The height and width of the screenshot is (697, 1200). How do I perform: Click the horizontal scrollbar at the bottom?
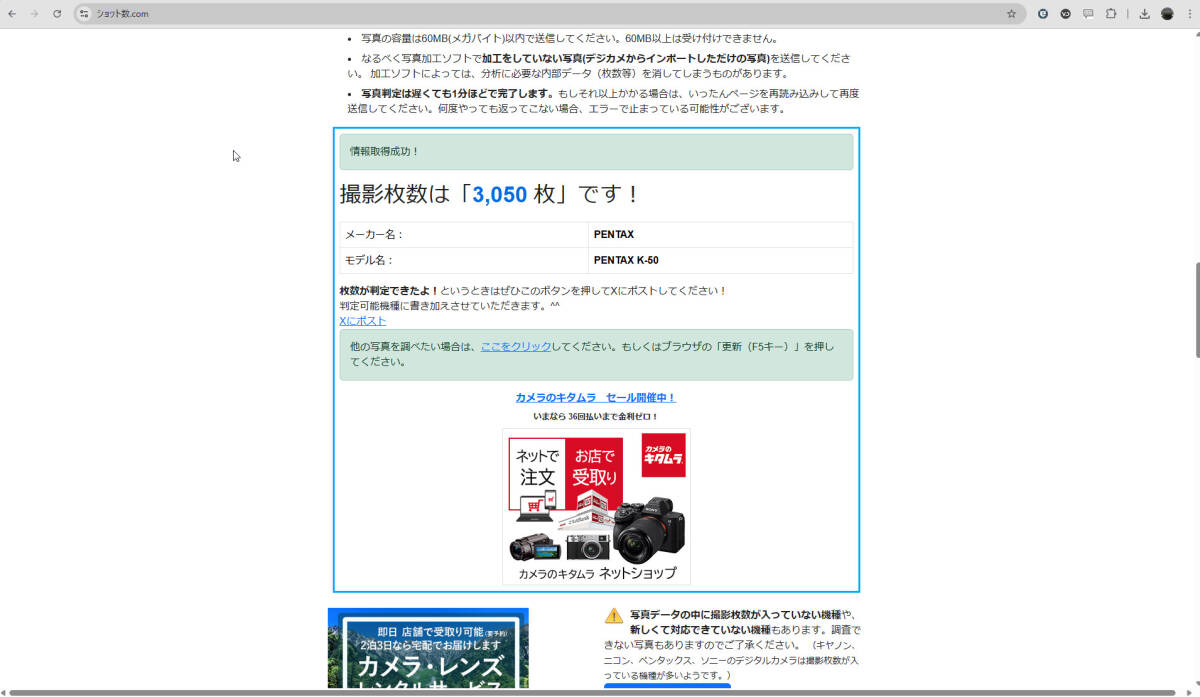point(590,692)
